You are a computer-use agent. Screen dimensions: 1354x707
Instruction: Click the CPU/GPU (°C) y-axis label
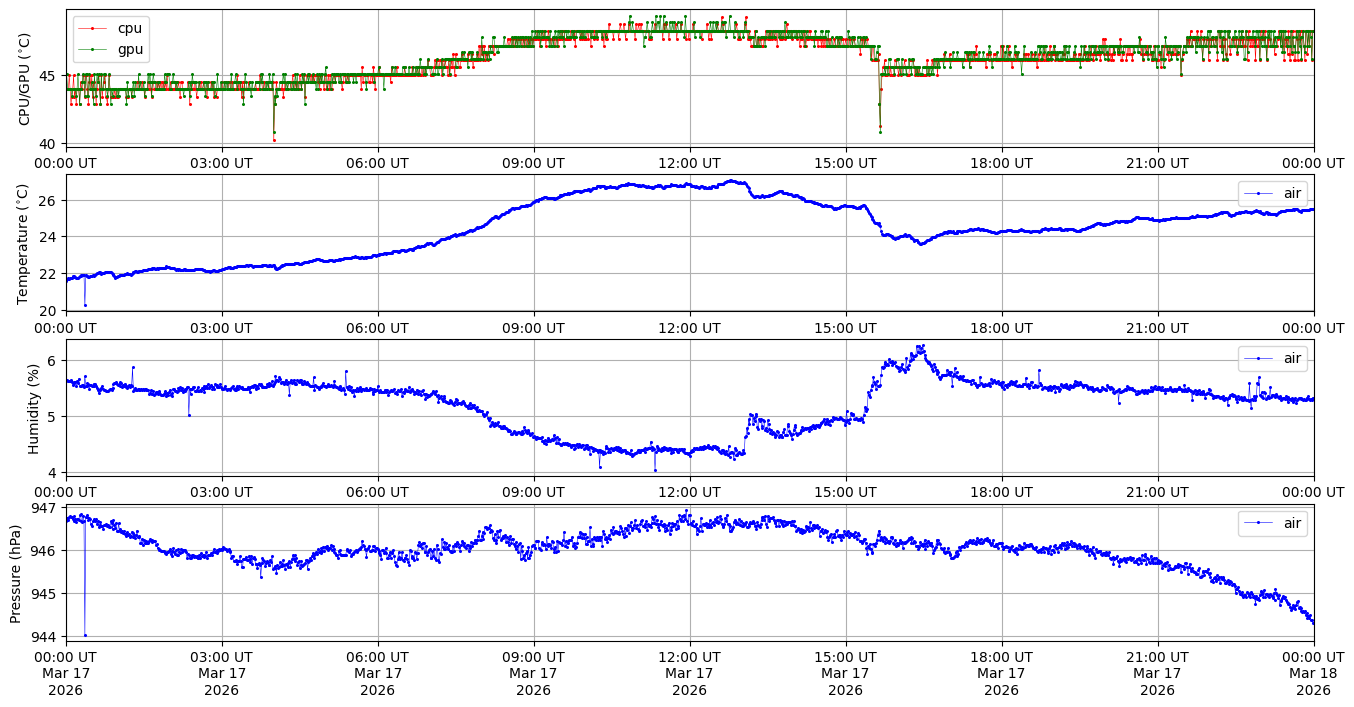click(x=25, y=79)
